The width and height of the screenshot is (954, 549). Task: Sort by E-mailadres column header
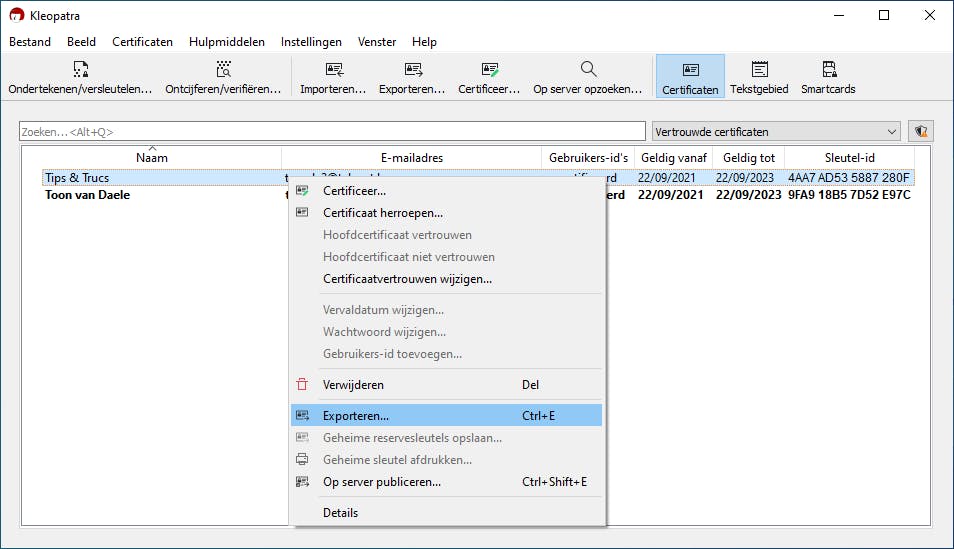pos(412,158)
